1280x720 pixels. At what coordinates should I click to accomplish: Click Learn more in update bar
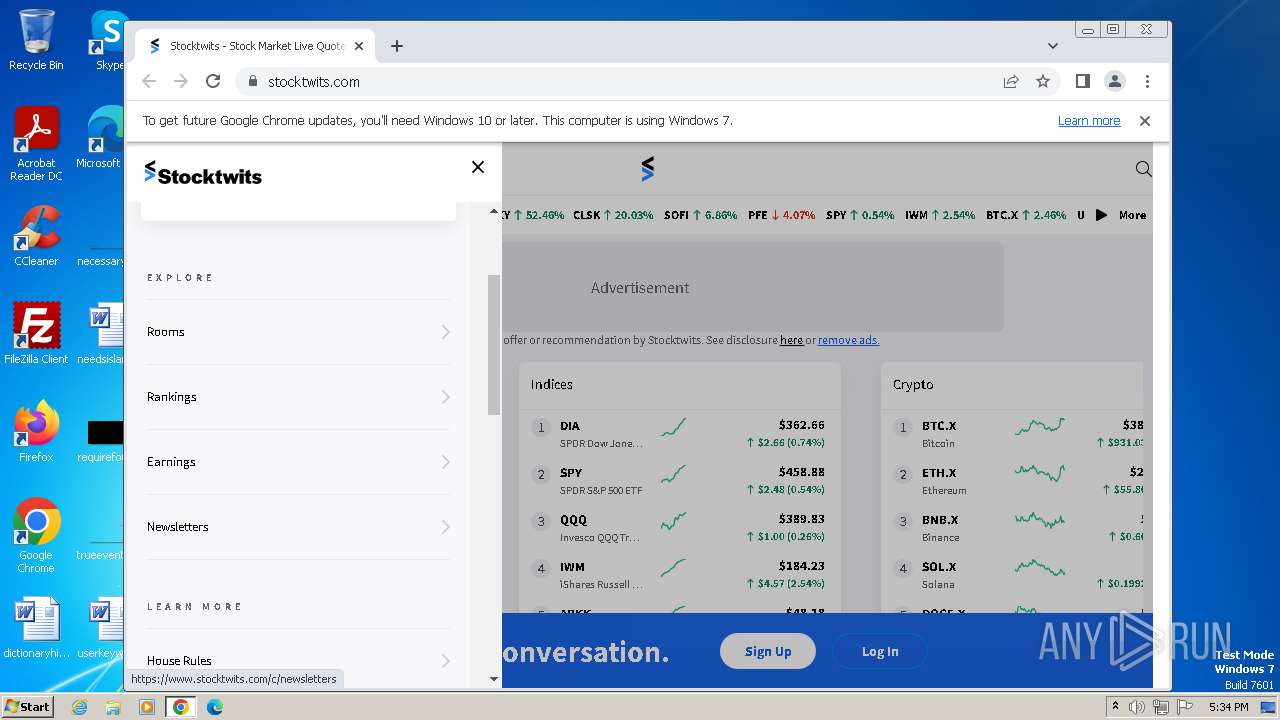click(1089, 121)
